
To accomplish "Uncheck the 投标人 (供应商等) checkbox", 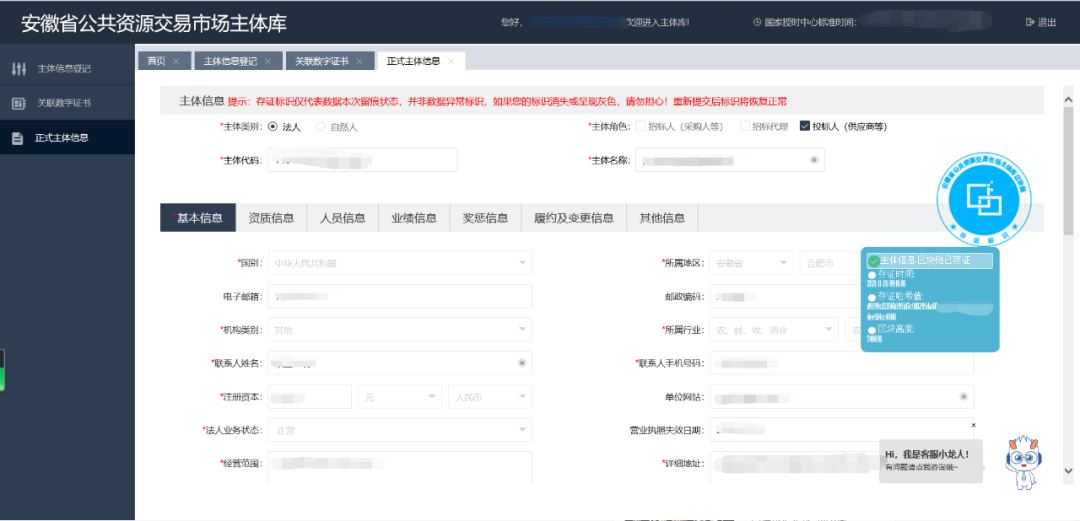I will [804, 127].
